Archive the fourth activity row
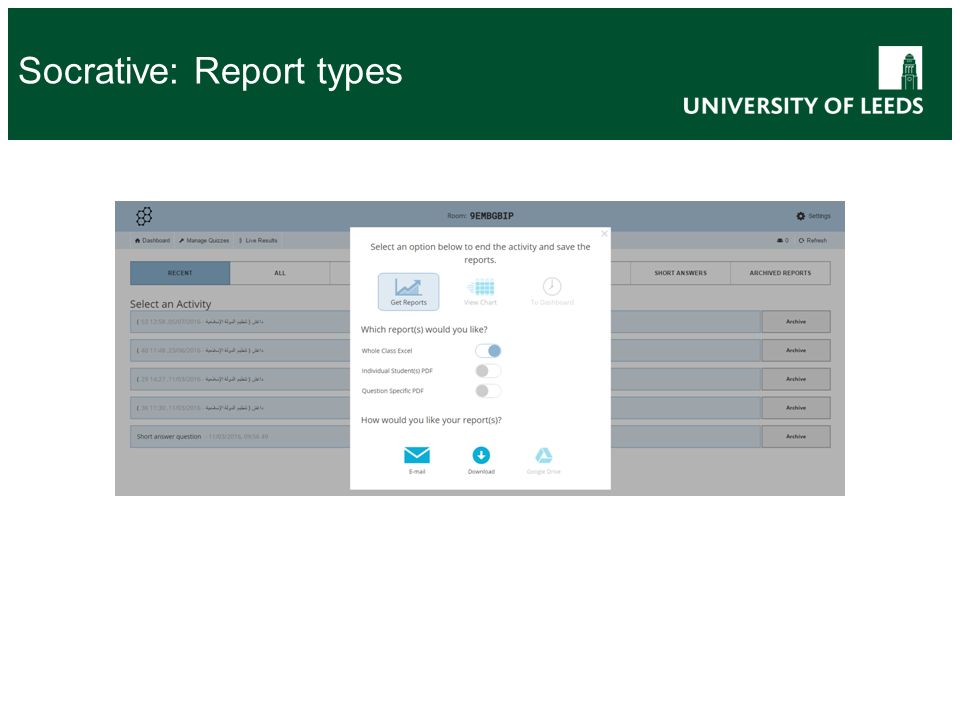 (x=796, y=408)
